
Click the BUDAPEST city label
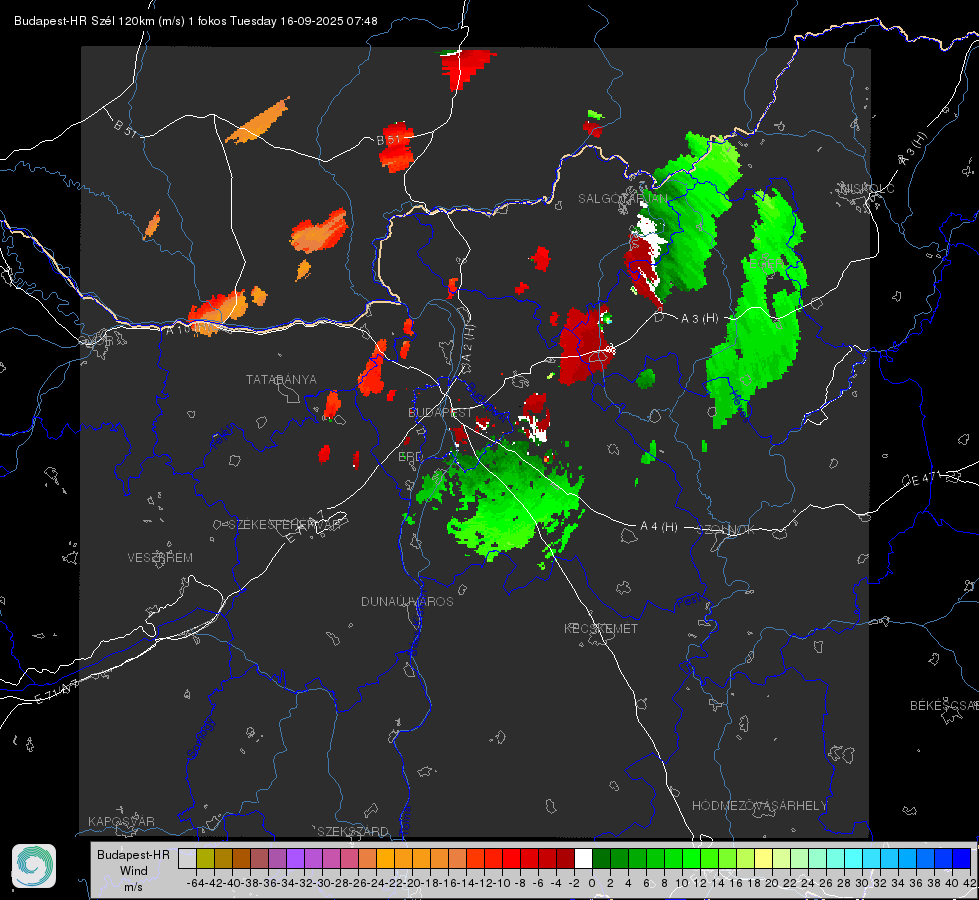tap(440, 412)
